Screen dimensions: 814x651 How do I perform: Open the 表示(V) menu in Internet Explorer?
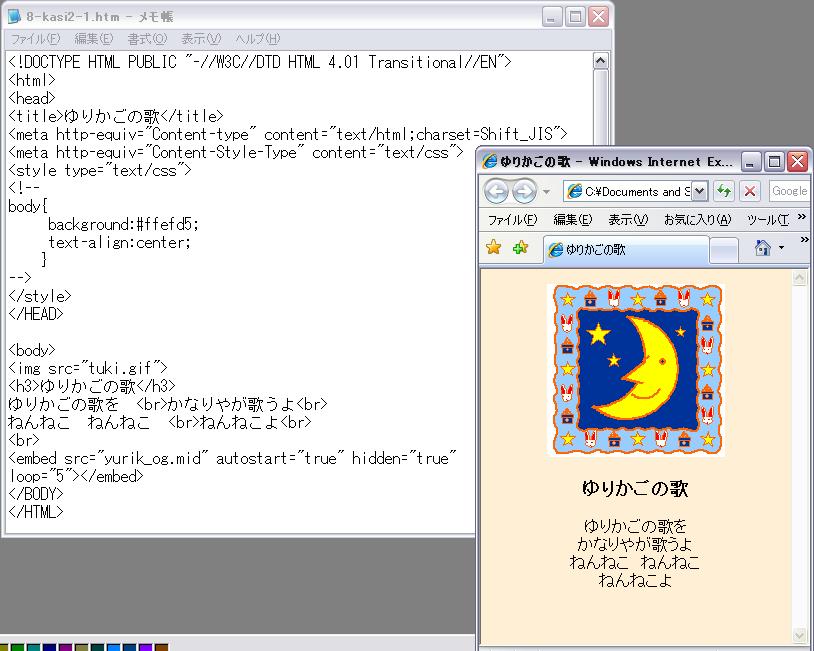(x=628, y=220)
